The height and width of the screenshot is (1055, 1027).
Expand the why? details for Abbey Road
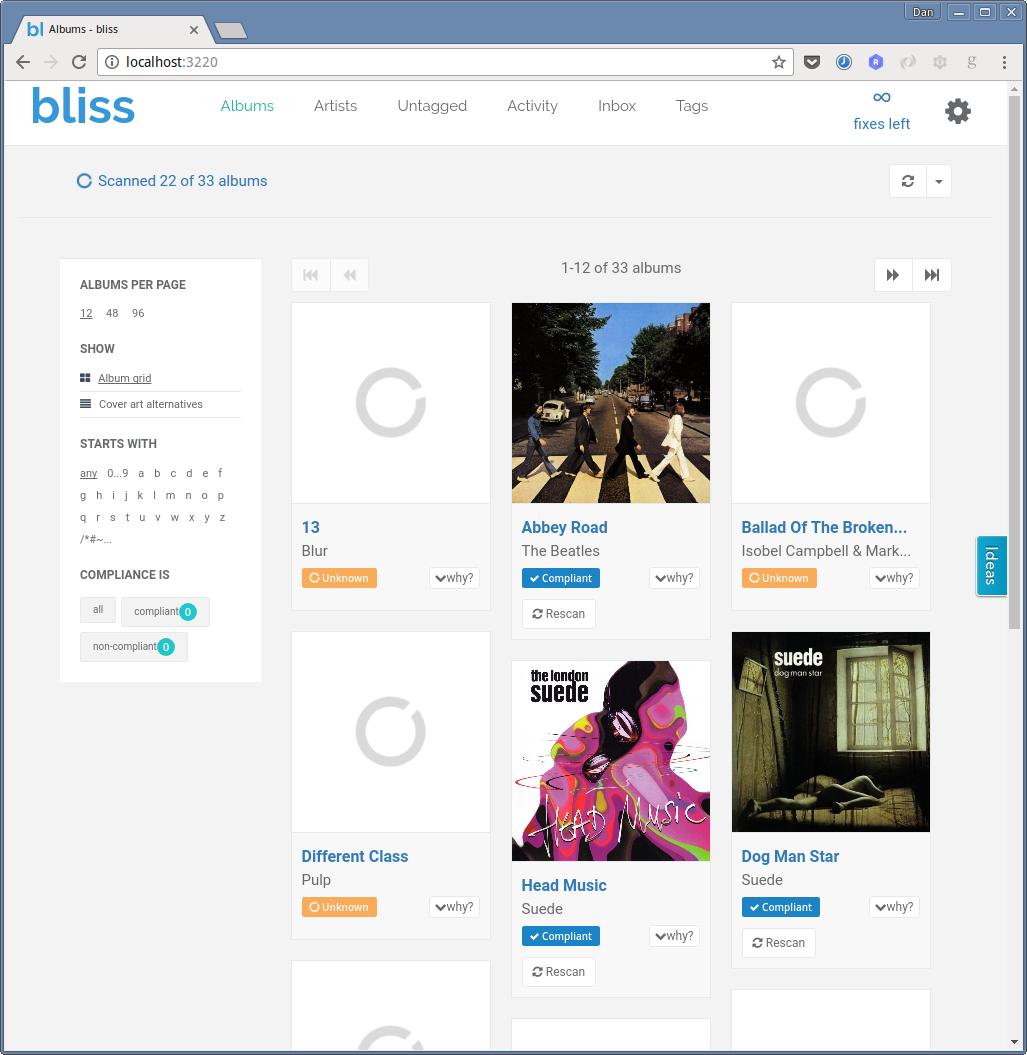coord(674,578)
